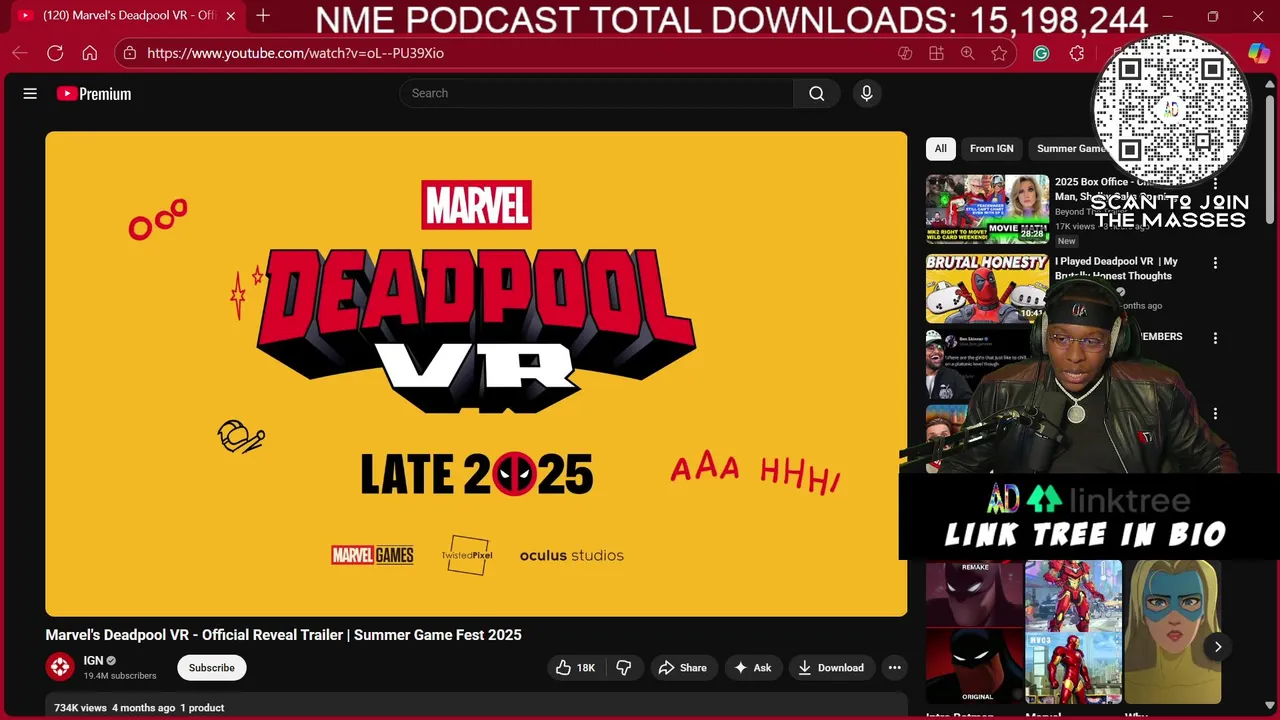Show next Shorts with the right arrow
Screen dimensions: 1280x720
coord(1217,647)
